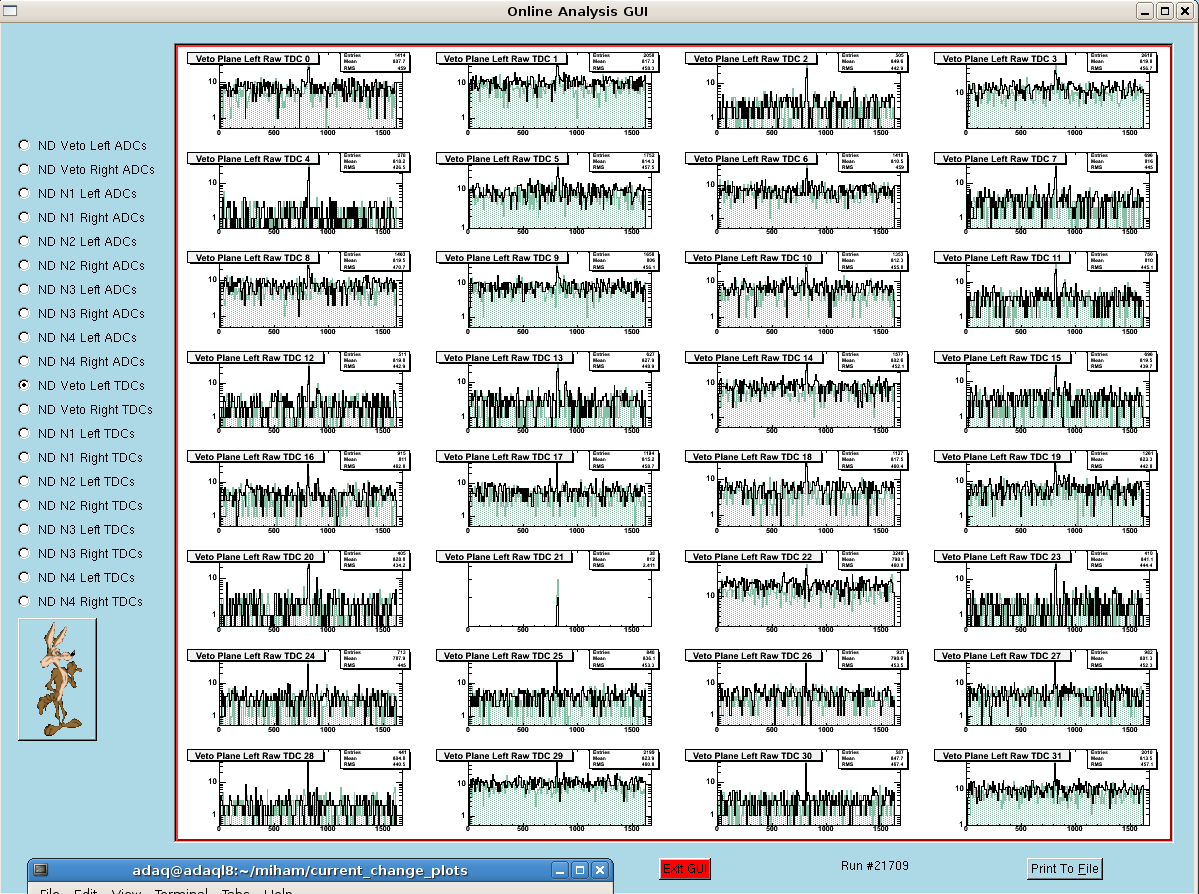The image size is (1199, 894).
Task: Click terminal icon in adaq@adaql8 window title
Action: 41,870
